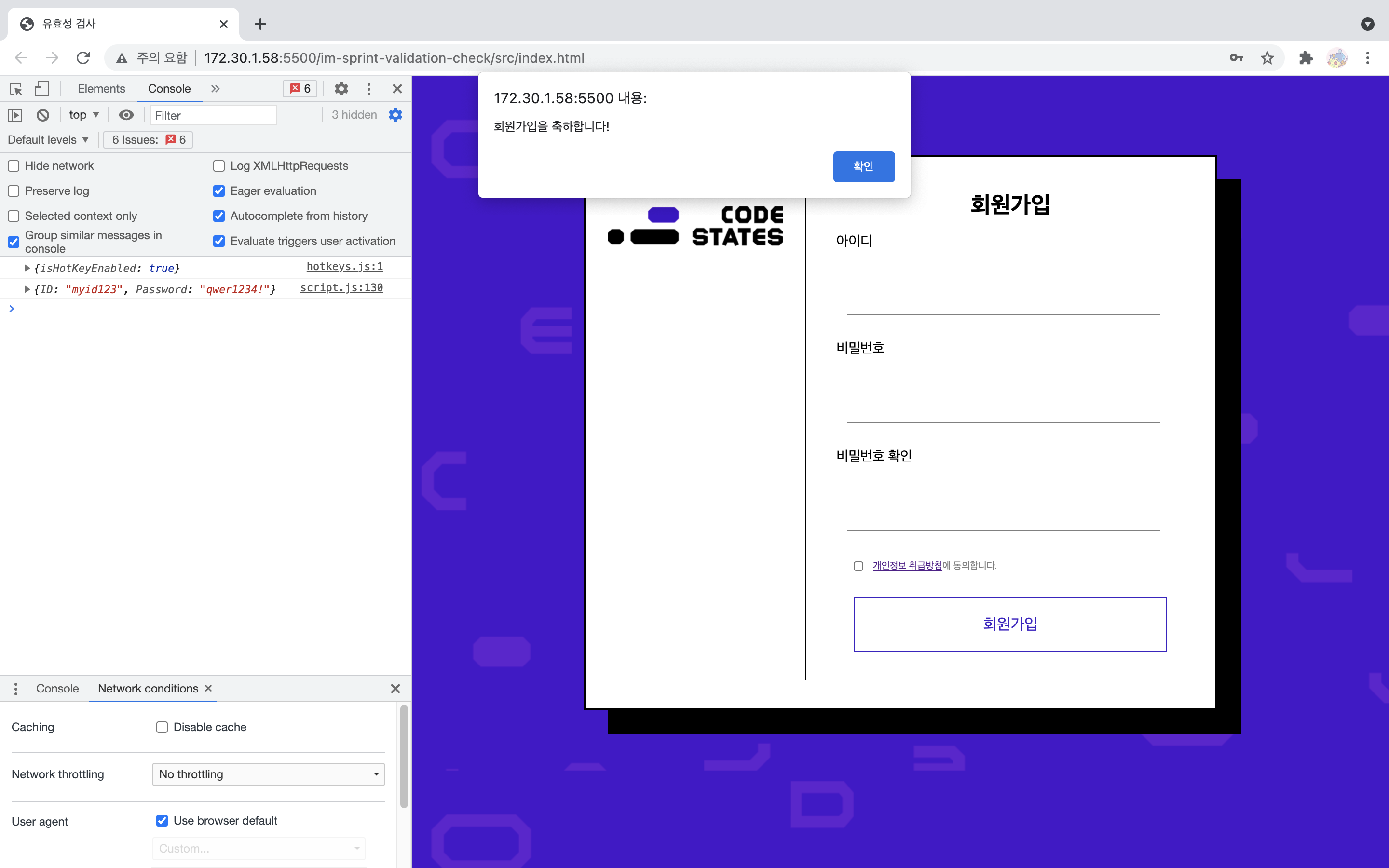Clear console with the ban icon
This screenshot has width=1389, height=868.
(x=42, y=115)
